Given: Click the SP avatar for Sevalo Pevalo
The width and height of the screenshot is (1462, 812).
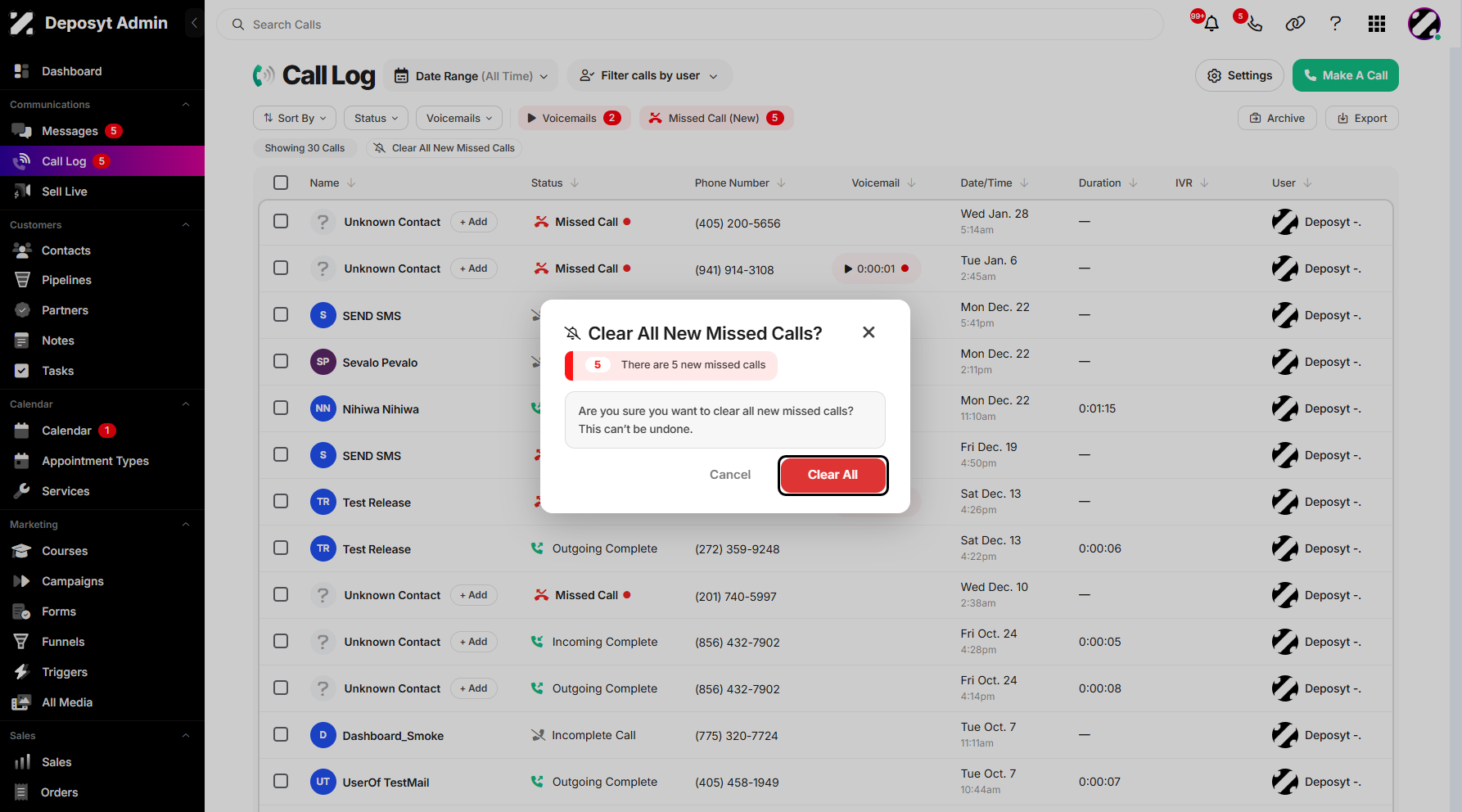Looking at the screenshot, I should coord(323,362).
